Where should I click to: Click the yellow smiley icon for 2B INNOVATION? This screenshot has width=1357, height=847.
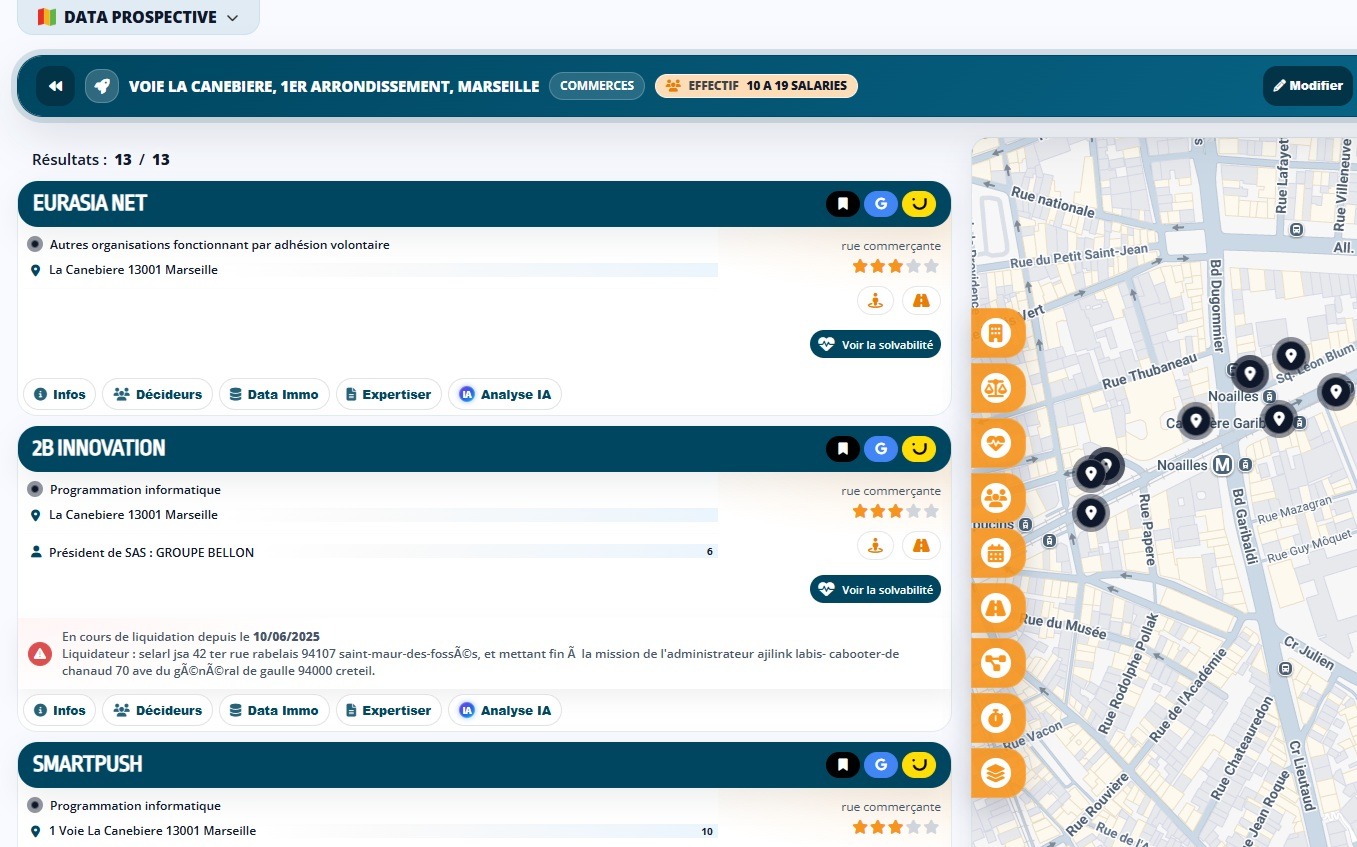click(x=919, y=449)
